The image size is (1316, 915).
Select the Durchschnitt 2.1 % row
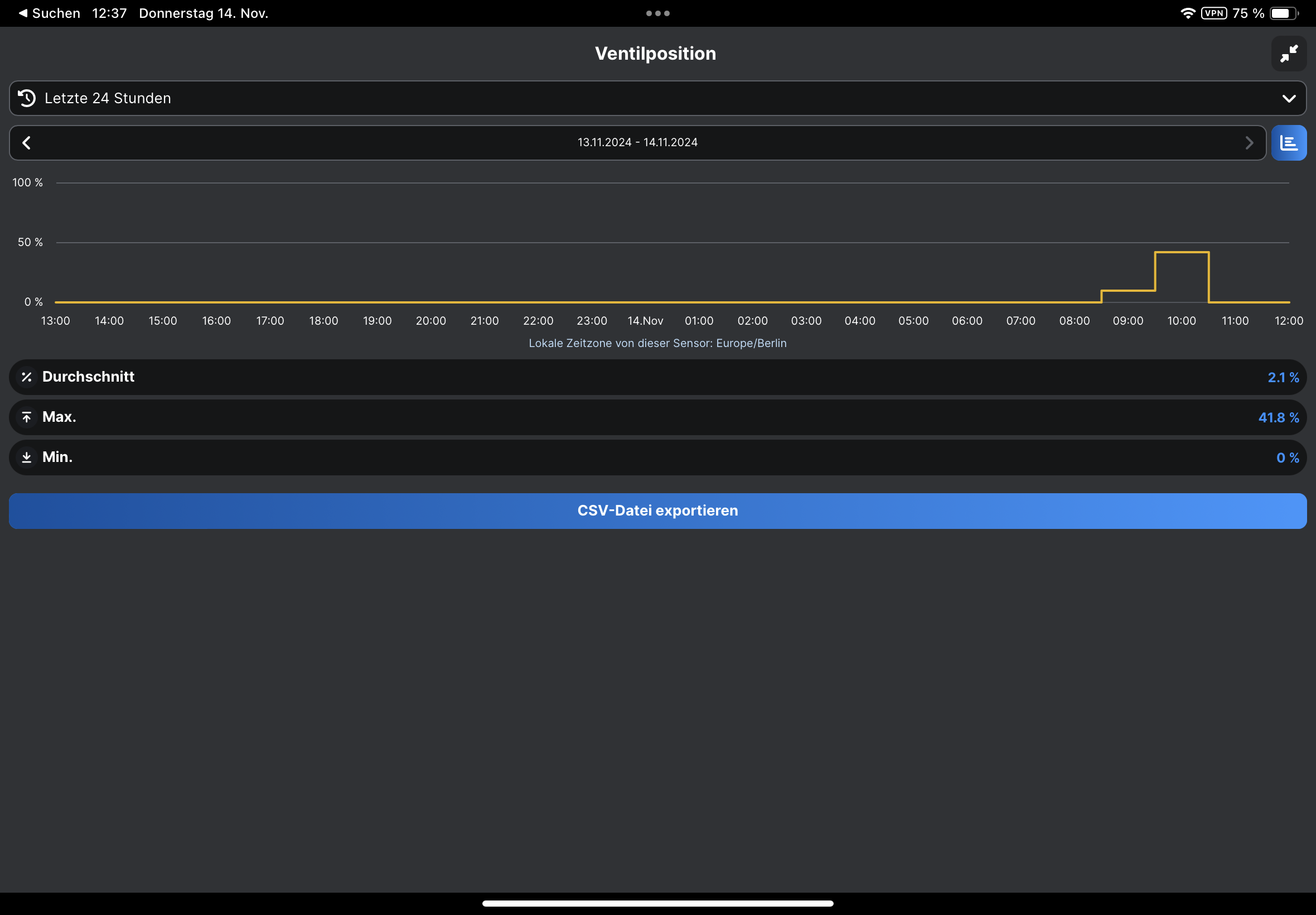657,377
